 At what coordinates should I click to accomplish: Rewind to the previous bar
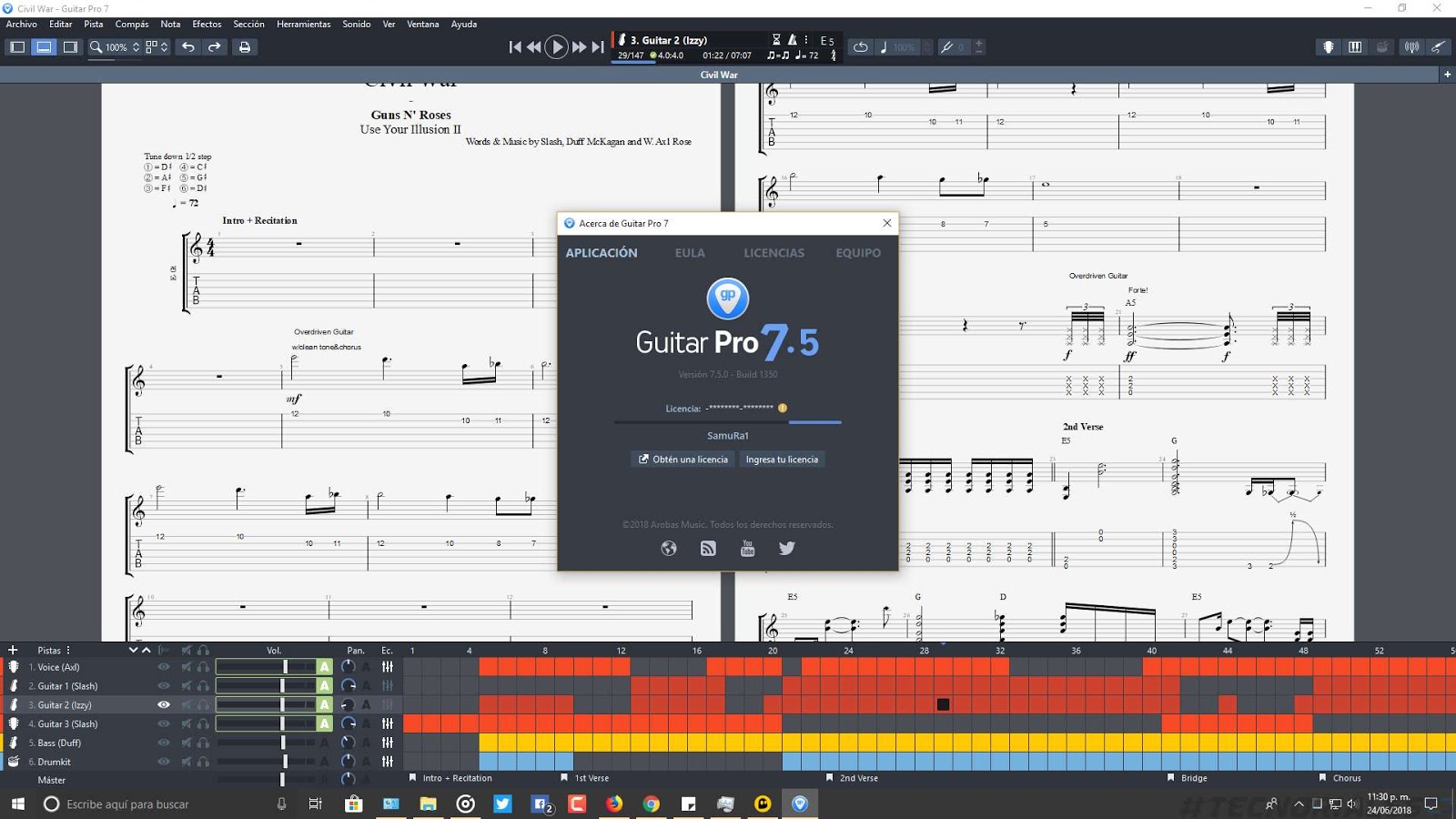534,47
